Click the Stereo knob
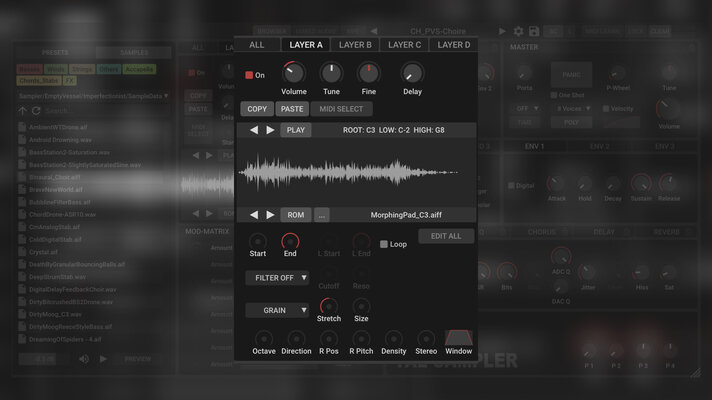 426,339
